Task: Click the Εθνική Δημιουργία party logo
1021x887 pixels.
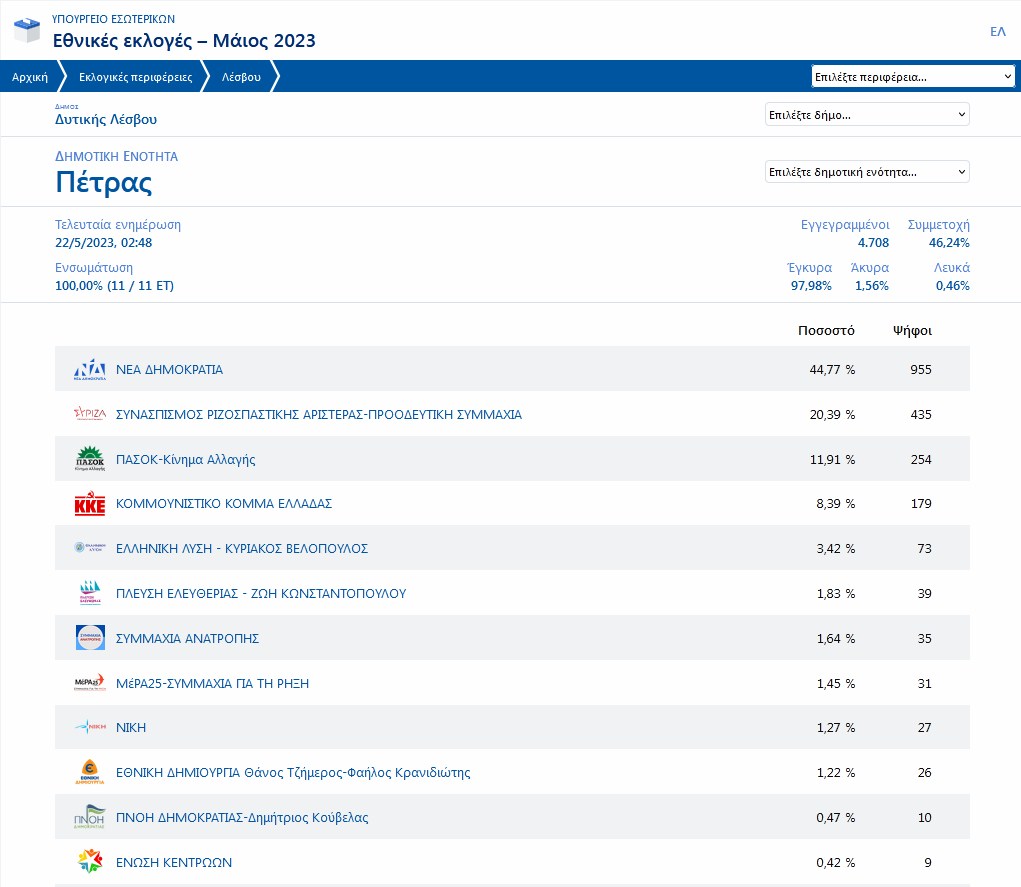Action: tap(90, 772)
